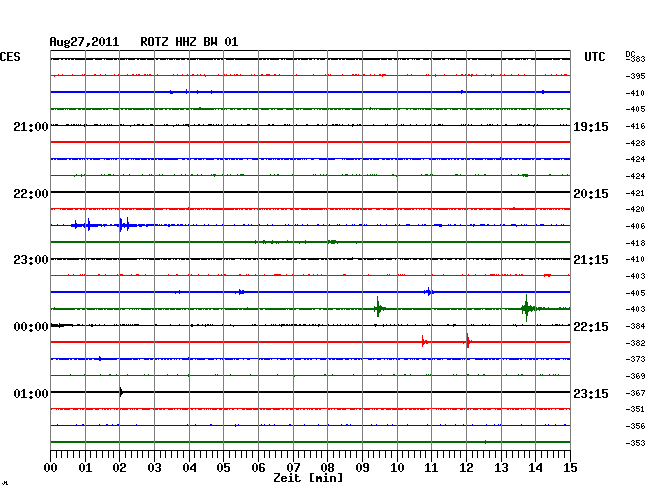Click the 23:15 UTC time label
The image size is (650, 494).
pyautogui.click(x=591, y=393)
